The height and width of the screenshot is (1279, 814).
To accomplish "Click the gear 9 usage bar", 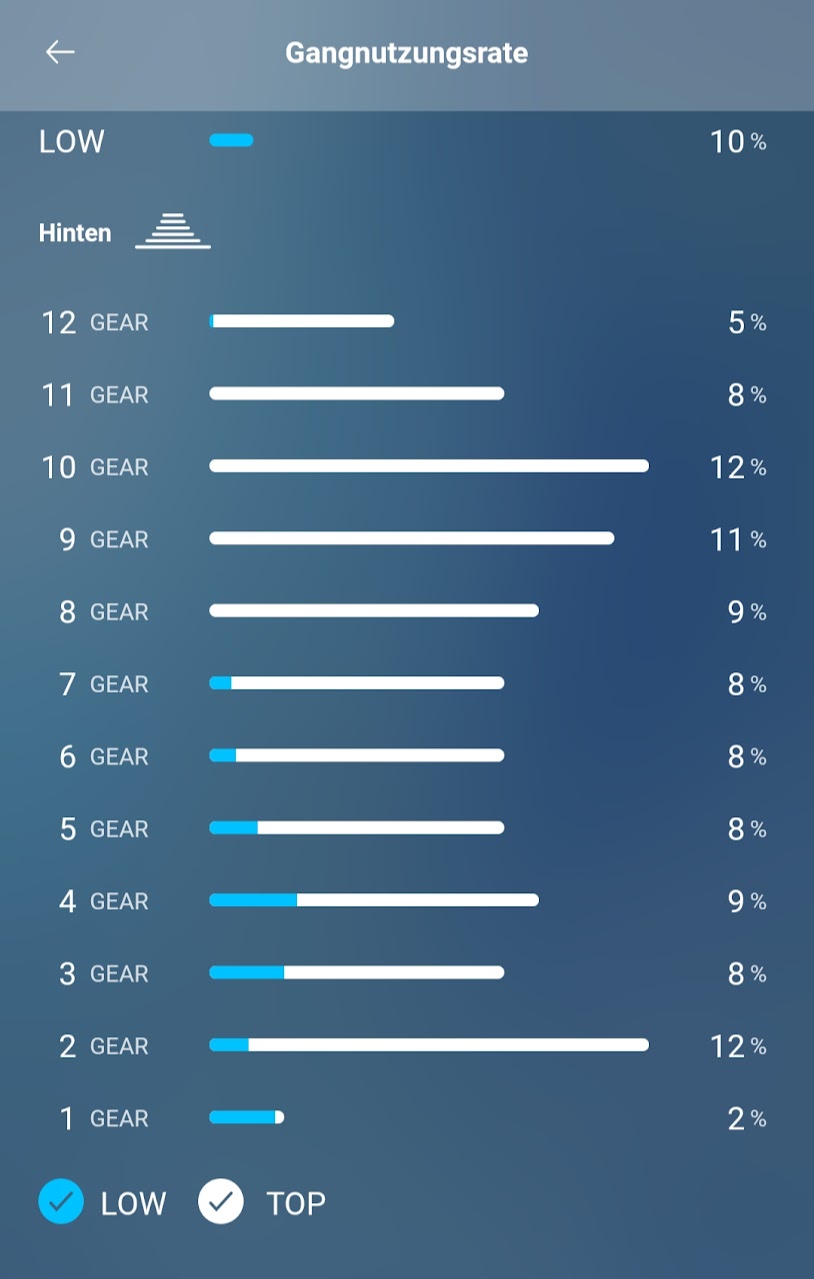I will (411, 538).
